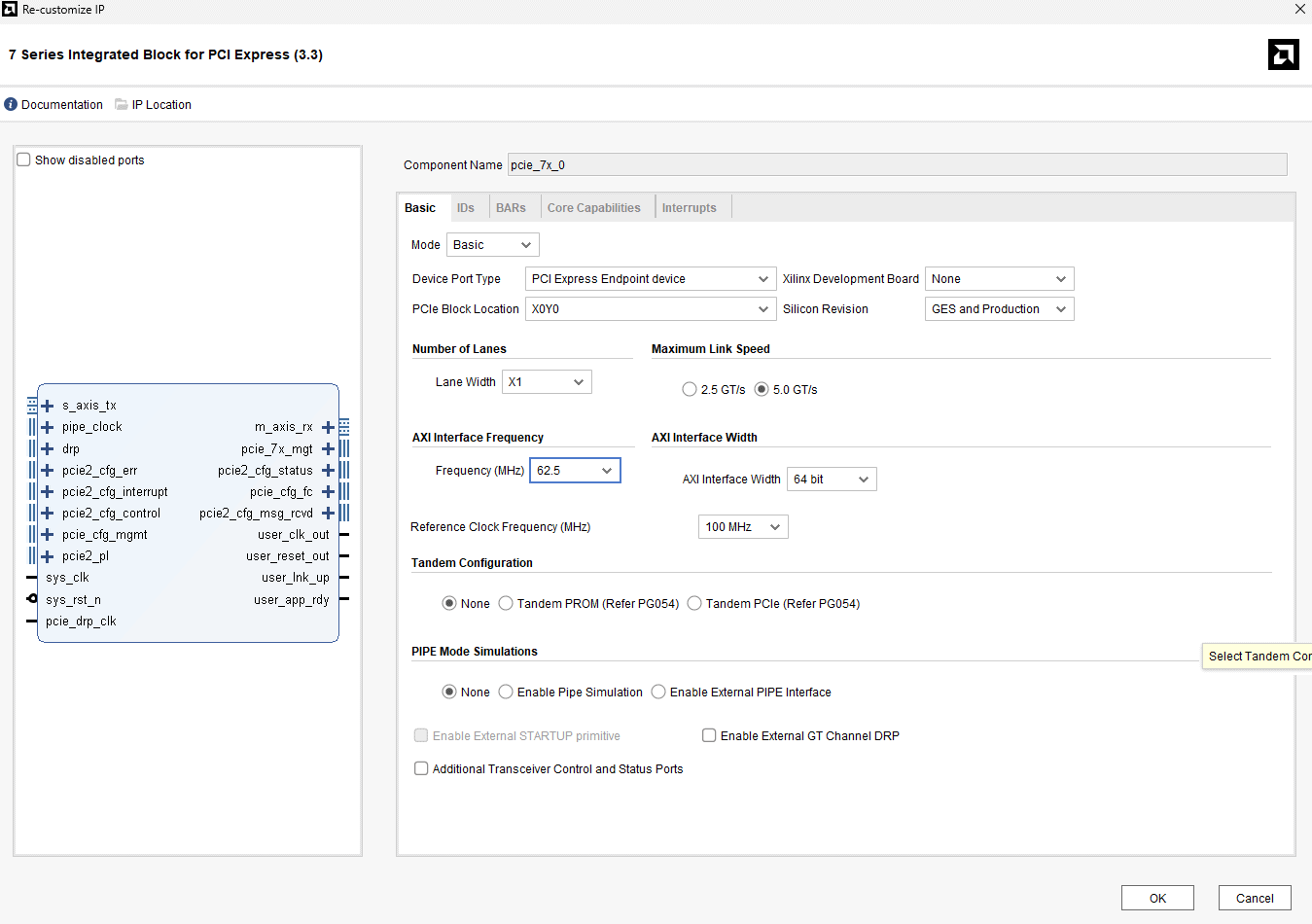Expand the drp interface plus icon

(x=47, y=449)
